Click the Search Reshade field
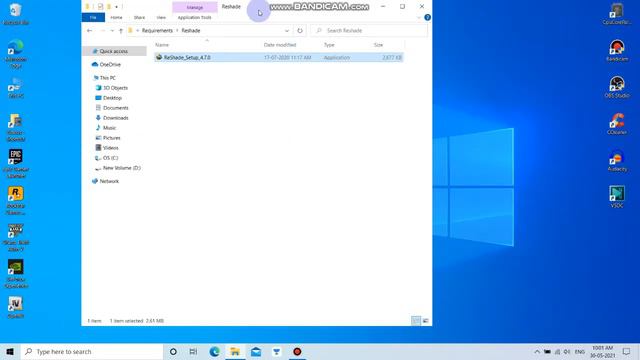 [x=369, y=31]
